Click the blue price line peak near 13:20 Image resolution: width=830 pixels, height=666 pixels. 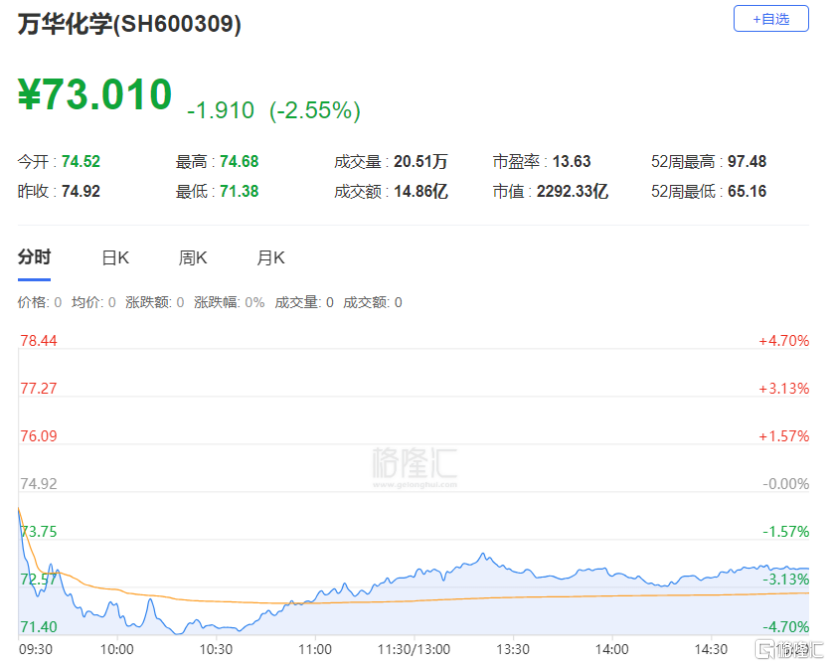point(482,554)
